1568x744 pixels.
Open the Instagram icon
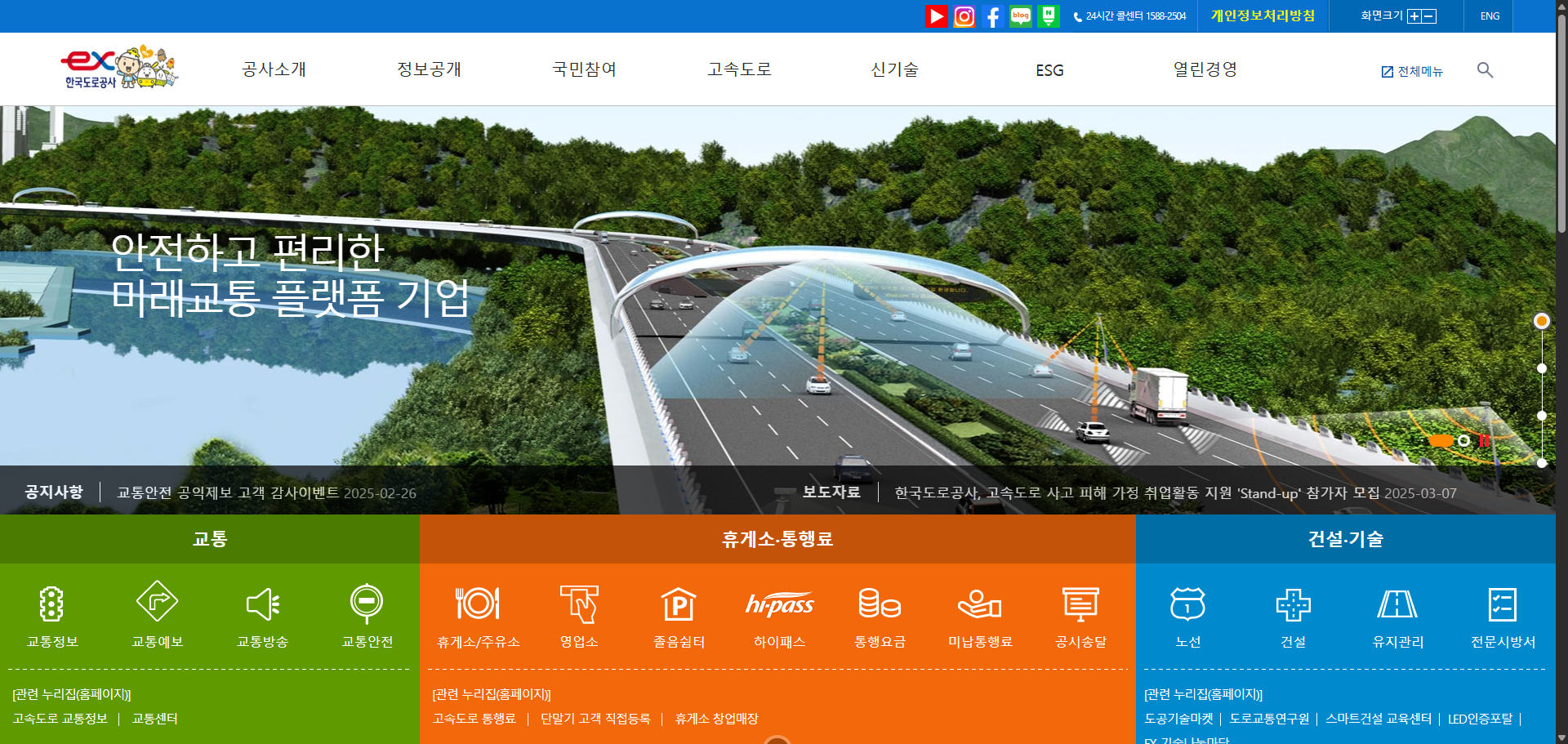[964, 16]
